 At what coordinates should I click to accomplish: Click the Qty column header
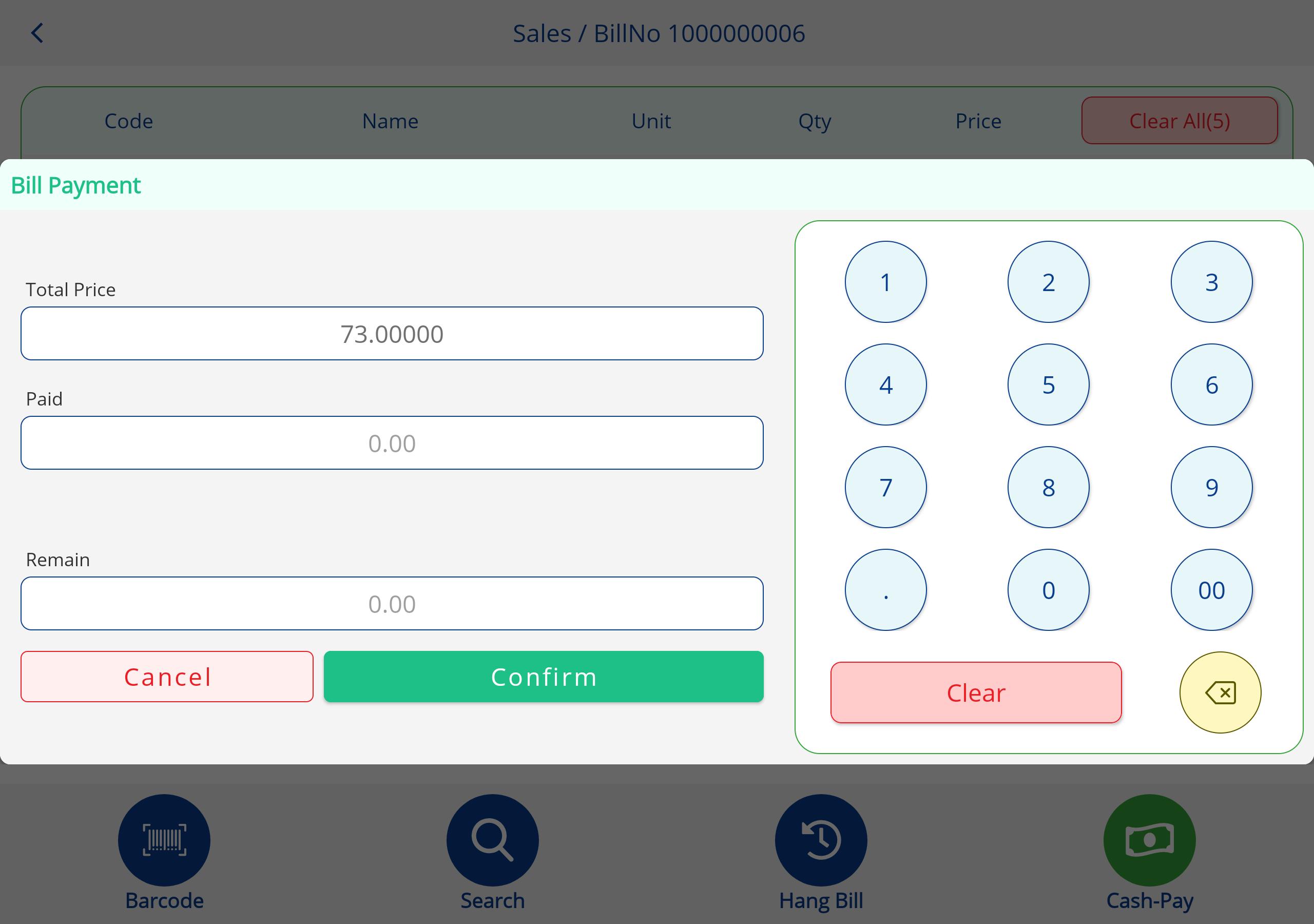pyautogui.click(x=815, y=122)
